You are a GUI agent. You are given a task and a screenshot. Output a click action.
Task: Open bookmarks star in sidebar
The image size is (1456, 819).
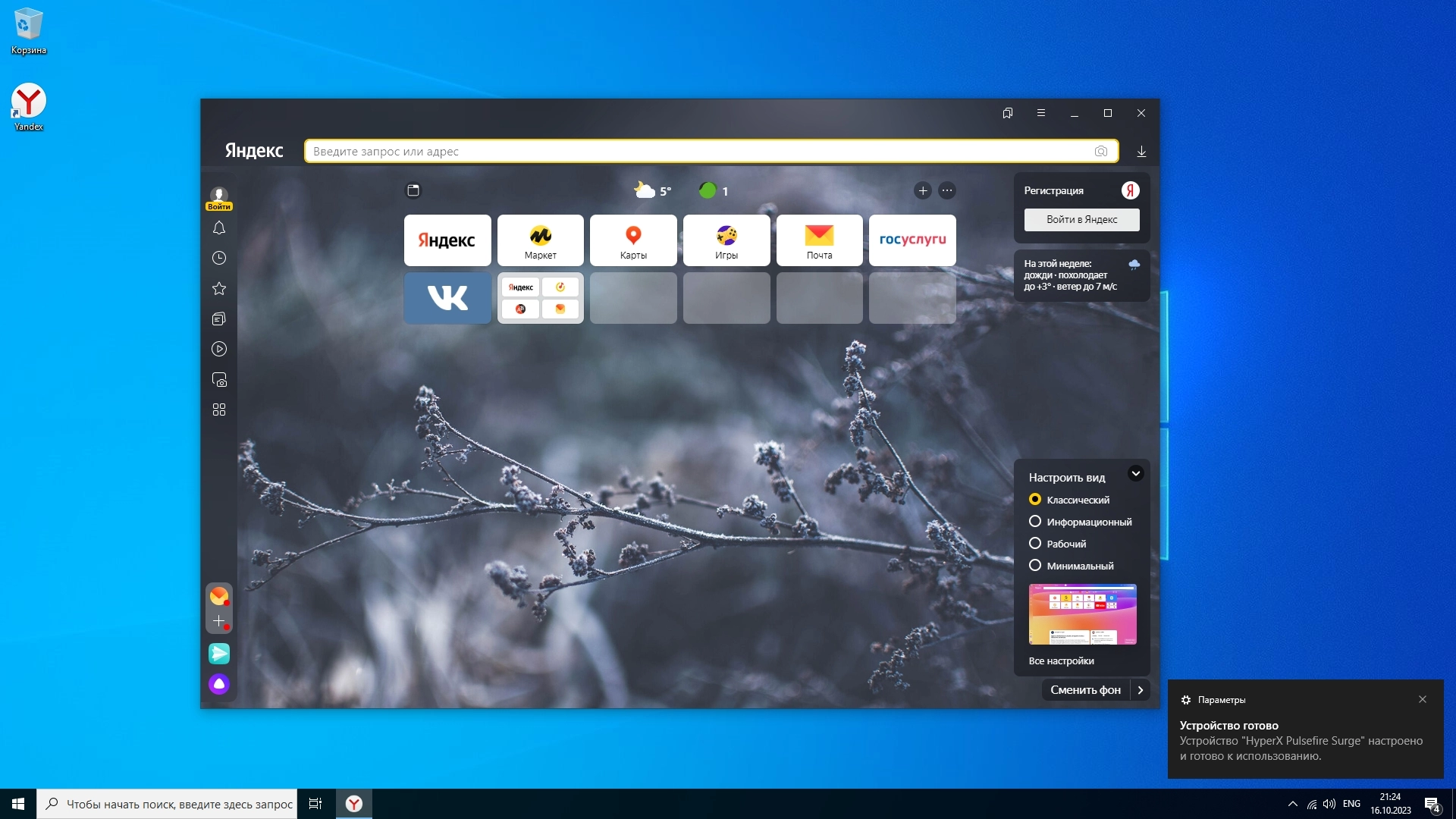point(219,288)
